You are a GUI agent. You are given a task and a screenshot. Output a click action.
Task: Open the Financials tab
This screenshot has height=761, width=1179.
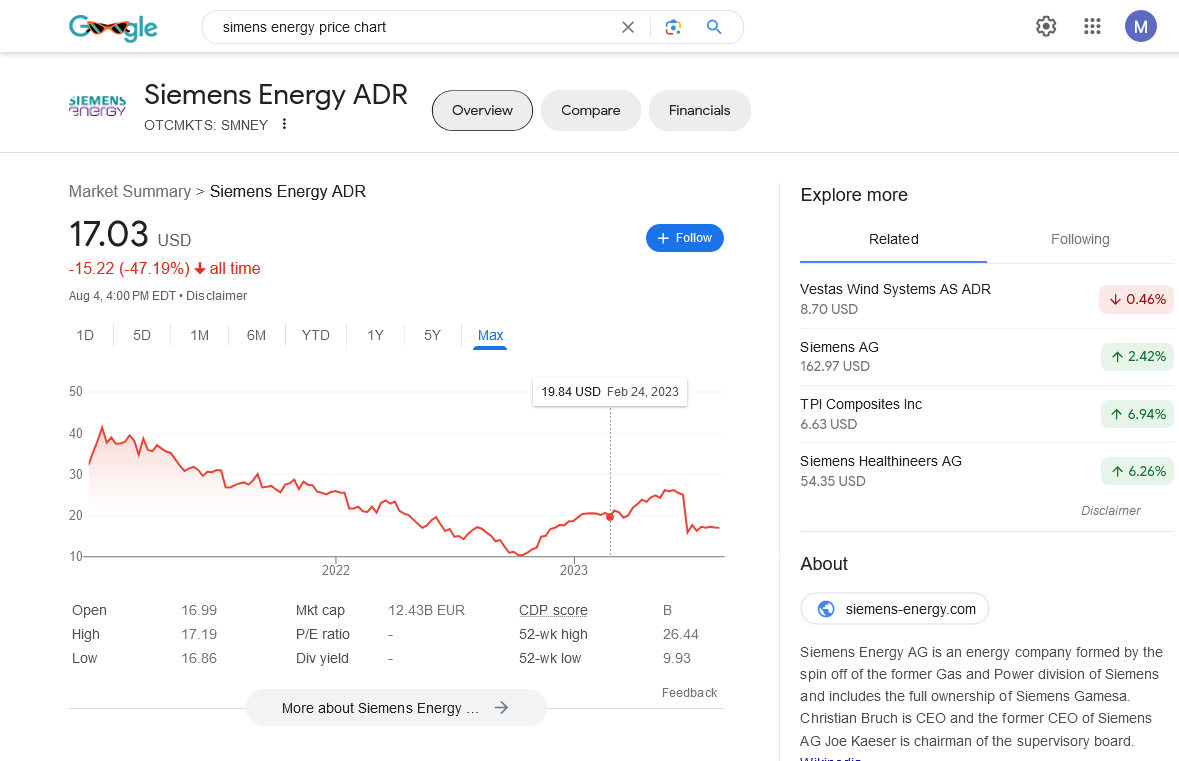[699, 111]
